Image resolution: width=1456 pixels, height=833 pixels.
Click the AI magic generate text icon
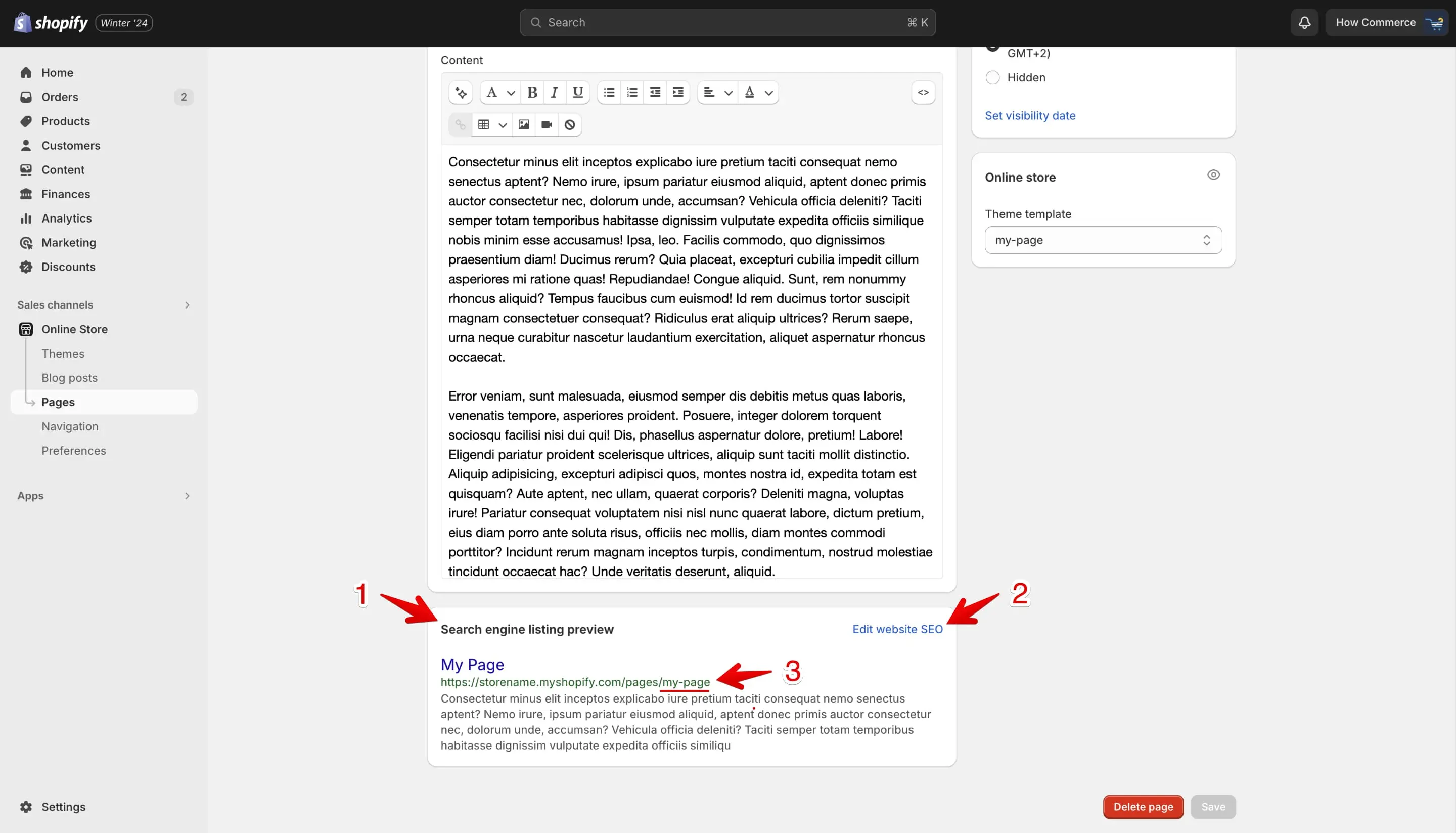461,93
